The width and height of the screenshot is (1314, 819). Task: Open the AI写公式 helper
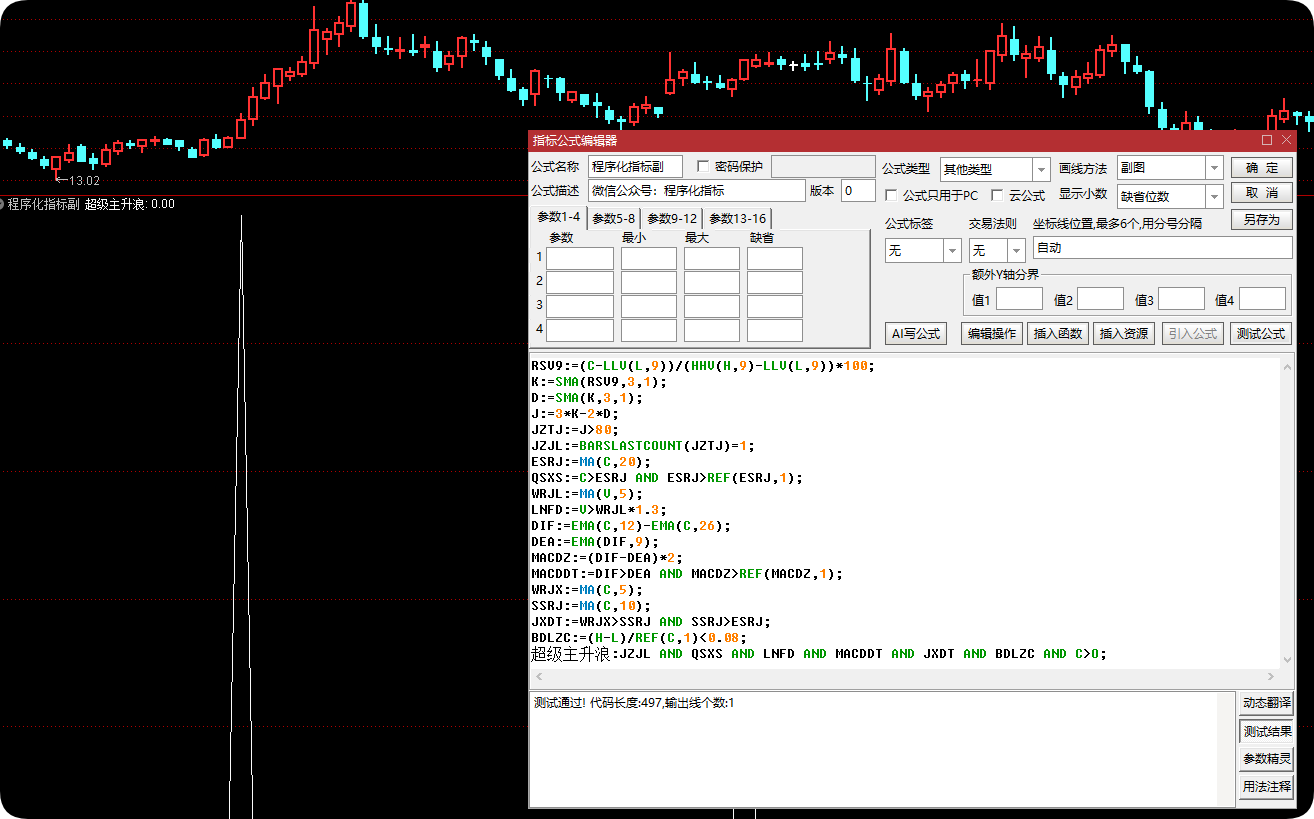916,333
